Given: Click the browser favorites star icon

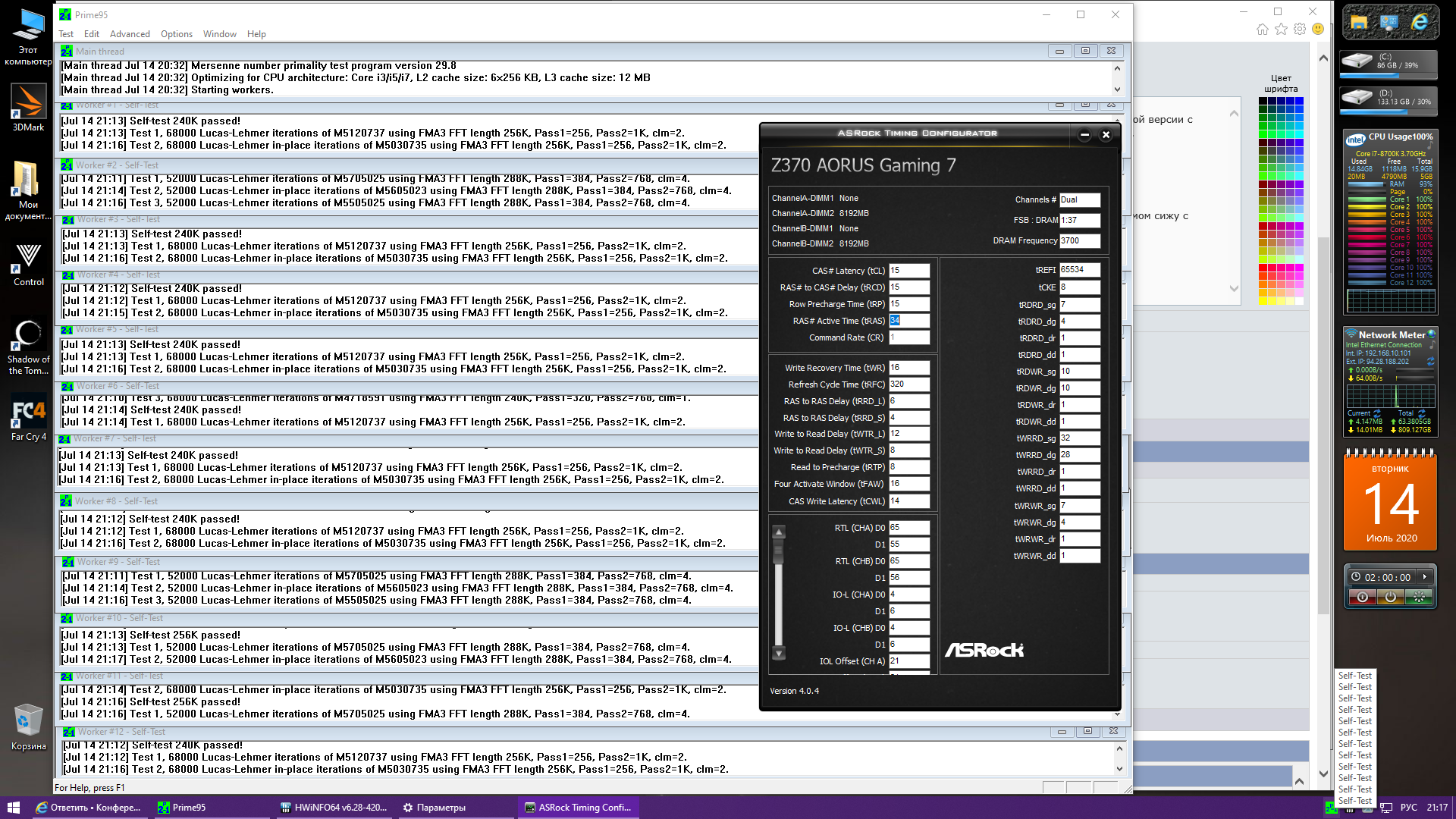Looking at the screenshot, I should [x=1281, y=30].
